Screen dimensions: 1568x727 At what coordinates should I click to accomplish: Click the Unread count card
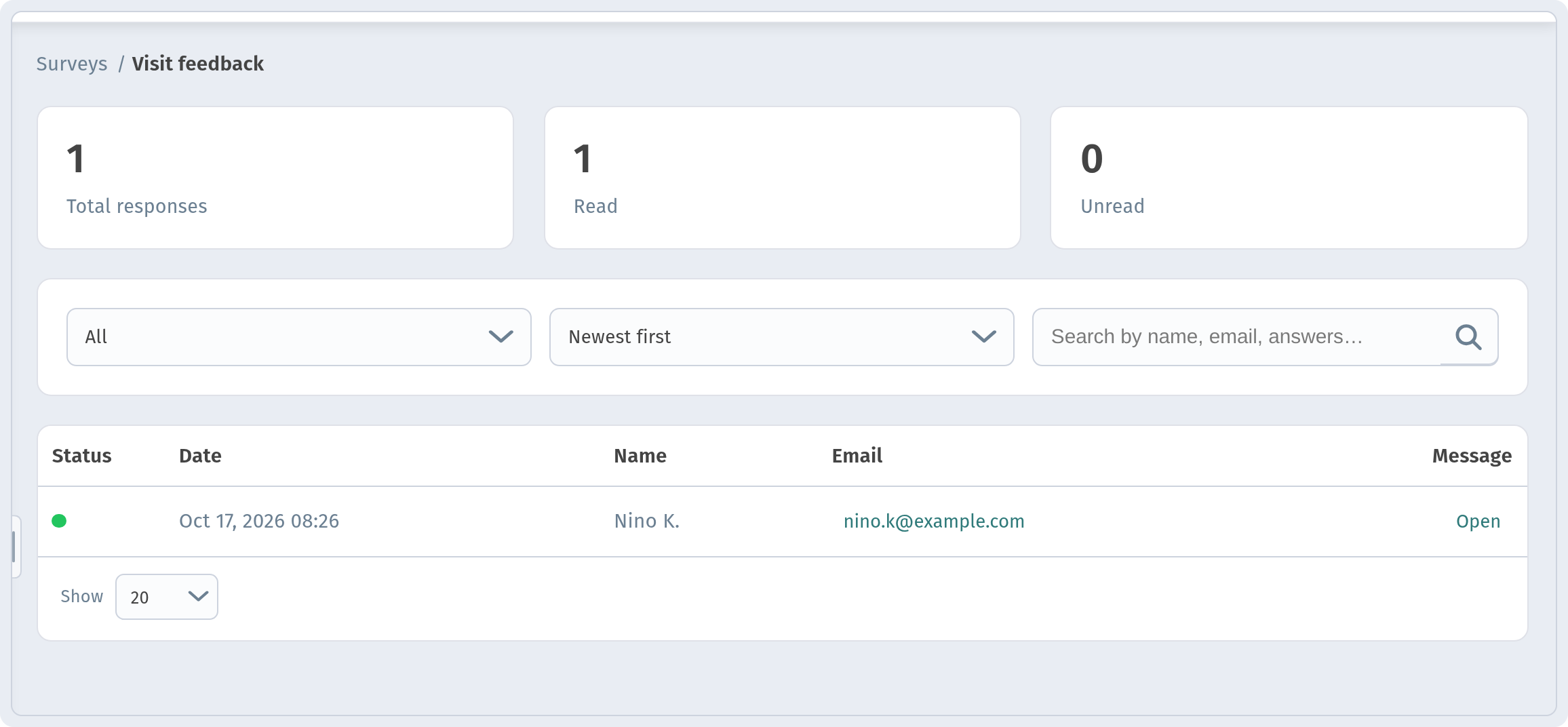click(x=1289, y=178)
